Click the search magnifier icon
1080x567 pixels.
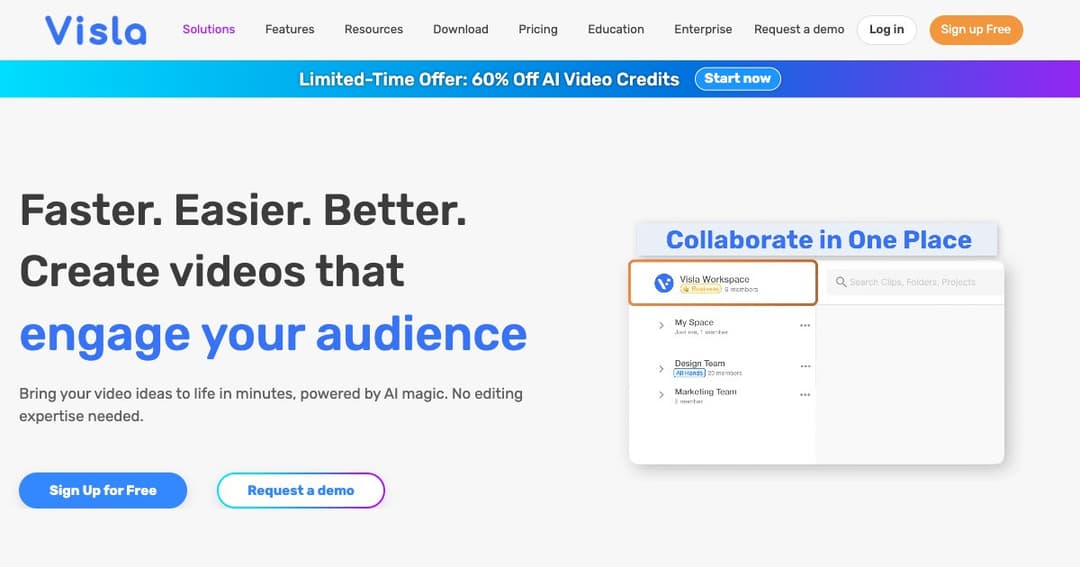click(841, 282)
